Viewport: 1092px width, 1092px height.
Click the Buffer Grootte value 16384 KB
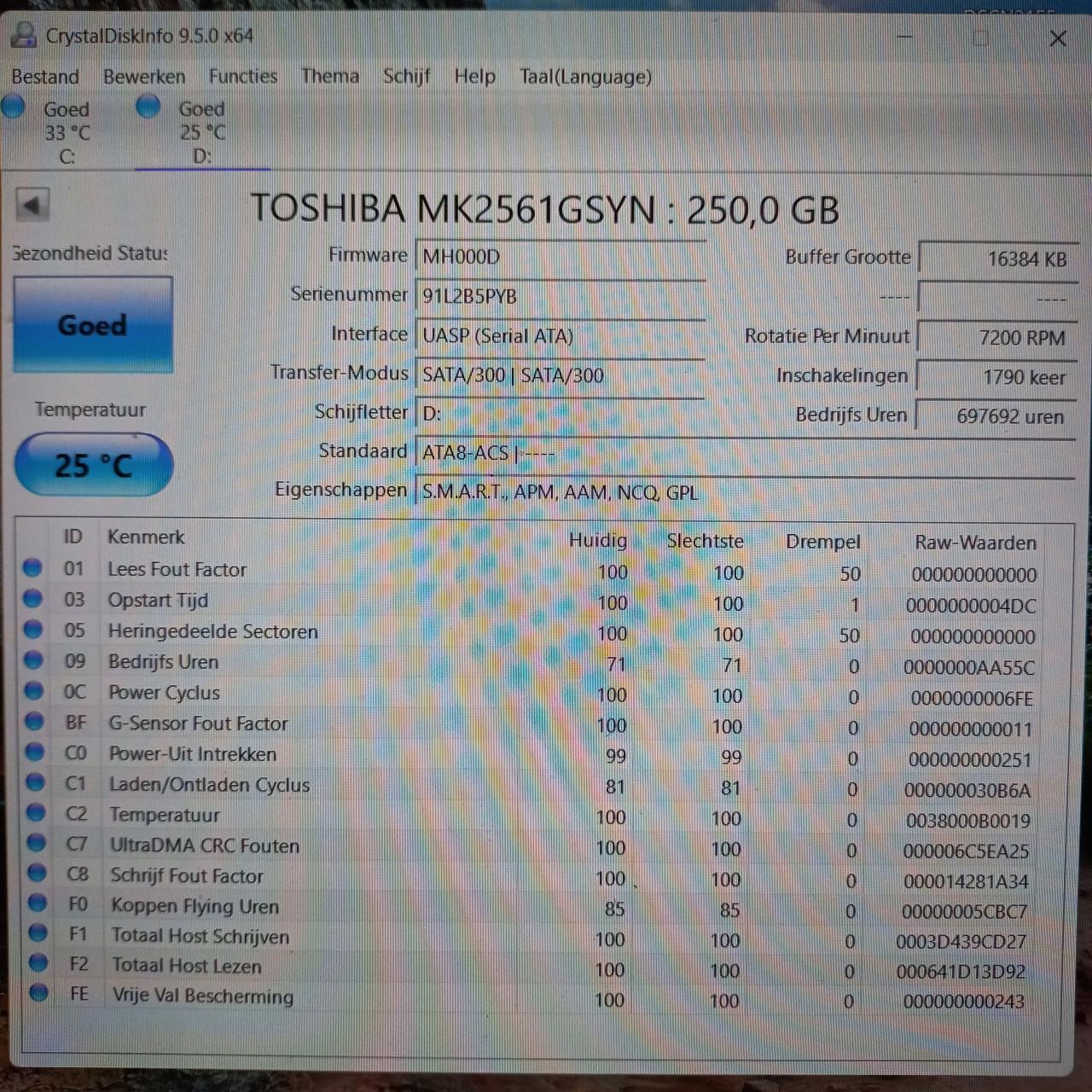(x=996, y=258)
